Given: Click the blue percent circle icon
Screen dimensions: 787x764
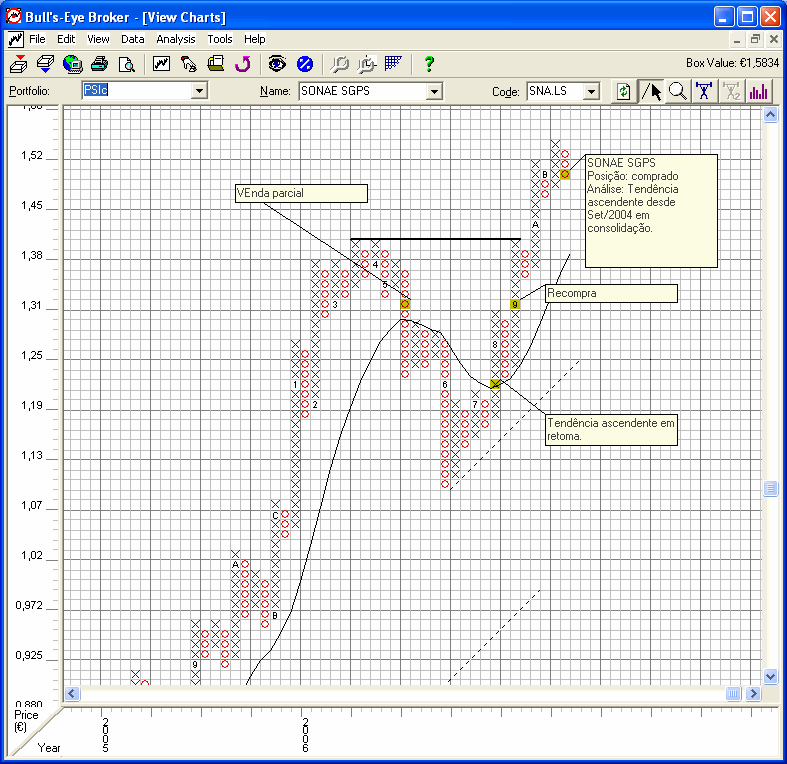Looking at the screenshot, I should [x=305, y=64].
